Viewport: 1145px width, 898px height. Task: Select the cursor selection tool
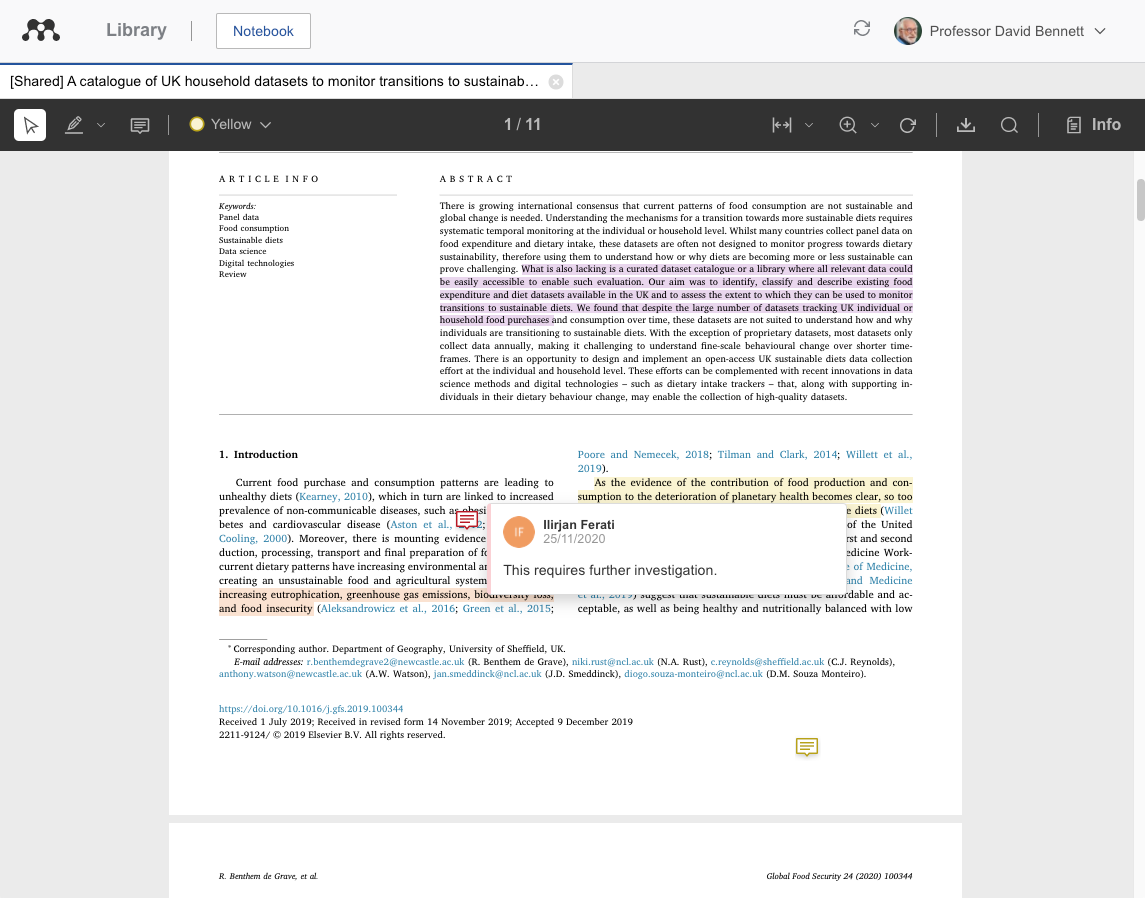30,124
